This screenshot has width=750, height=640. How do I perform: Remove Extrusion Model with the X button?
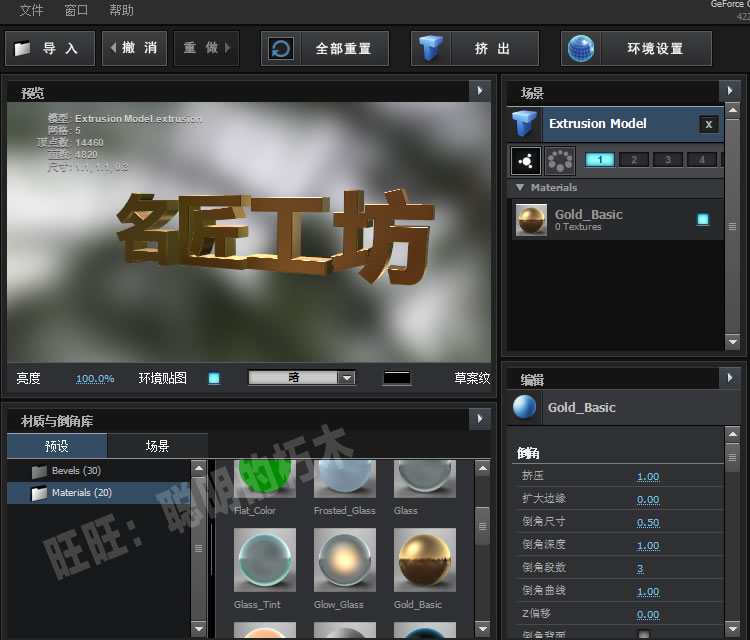click(x=708, y=125)
